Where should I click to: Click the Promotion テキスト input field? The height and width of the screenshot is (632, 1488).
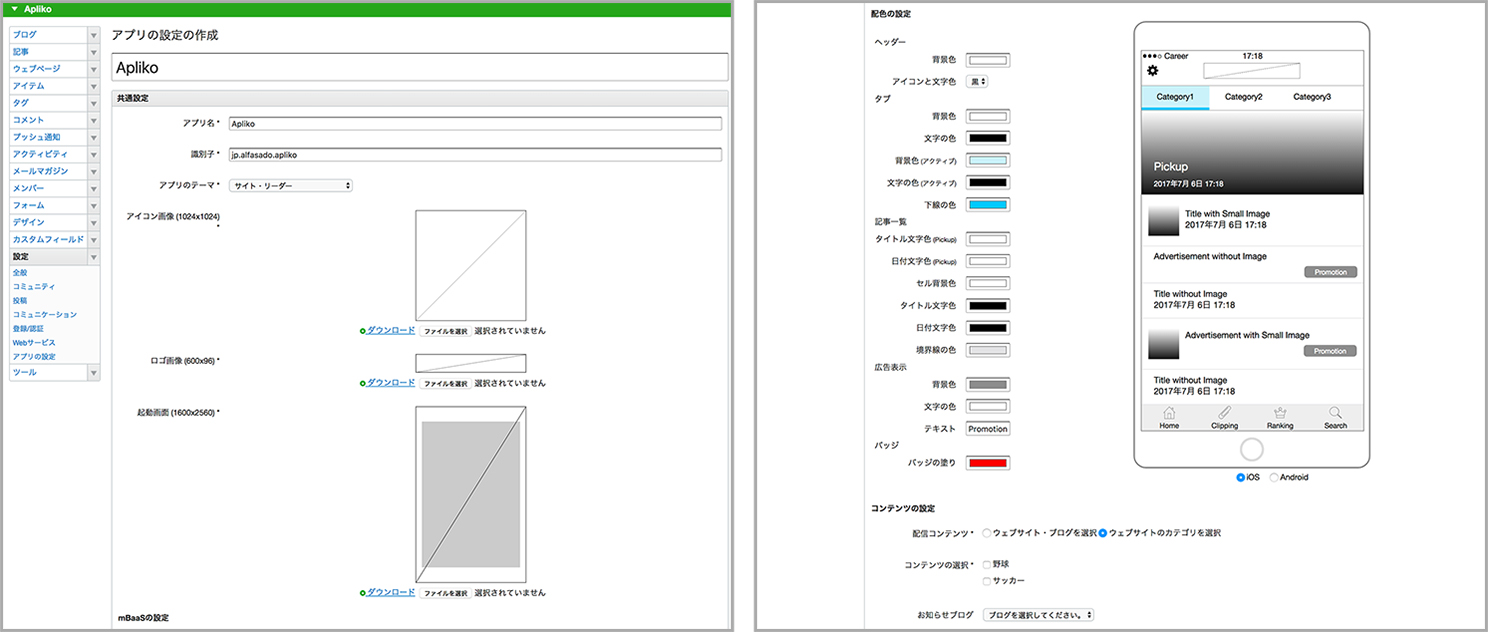988,429
